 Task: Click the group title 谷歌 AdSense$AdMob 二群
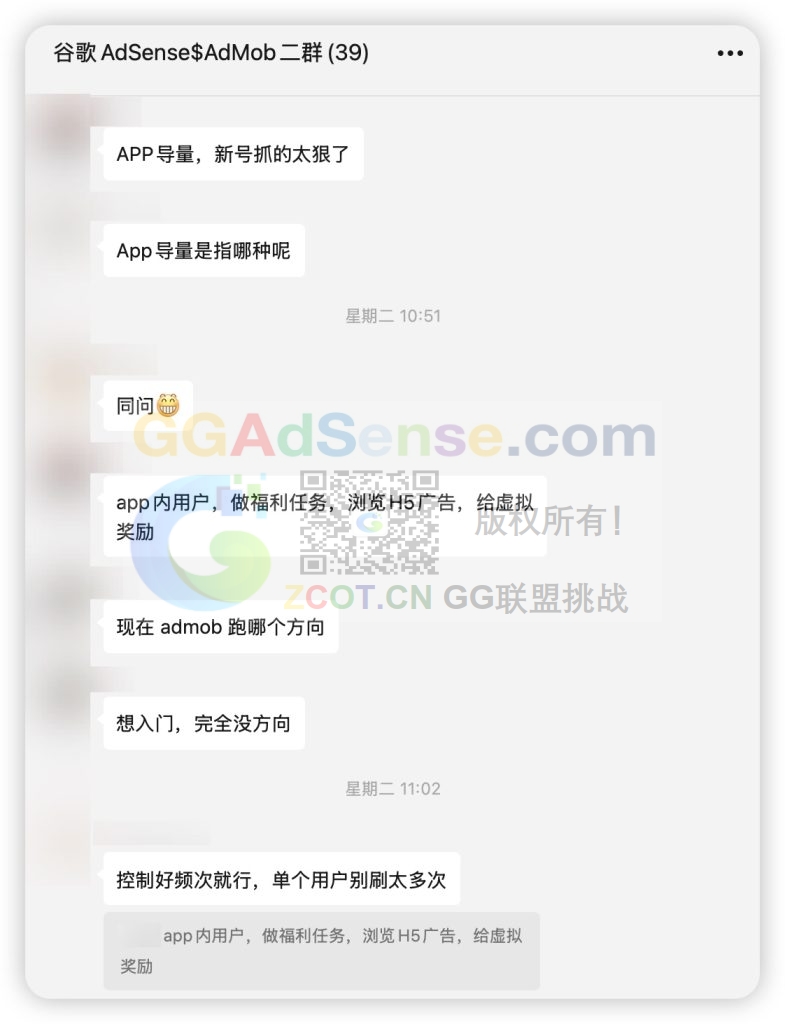tap(188, 52)
